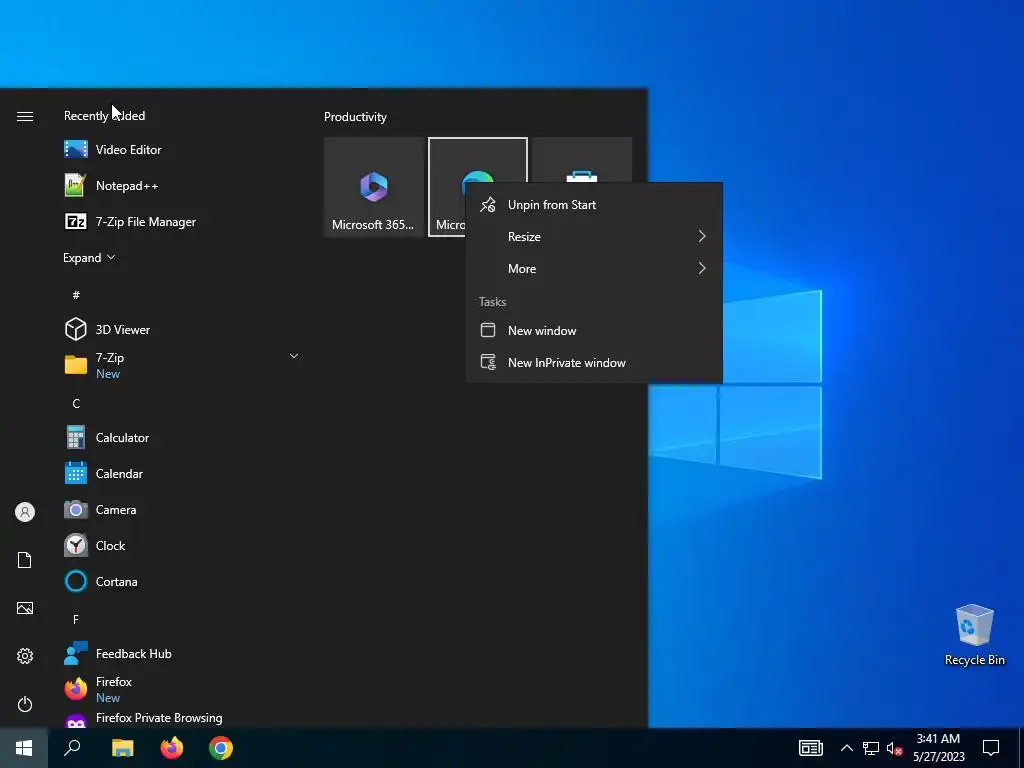Open File Explorer from the taskbar
The height and width of the screenshot is (768, 1024).
[x=122, y=748]
